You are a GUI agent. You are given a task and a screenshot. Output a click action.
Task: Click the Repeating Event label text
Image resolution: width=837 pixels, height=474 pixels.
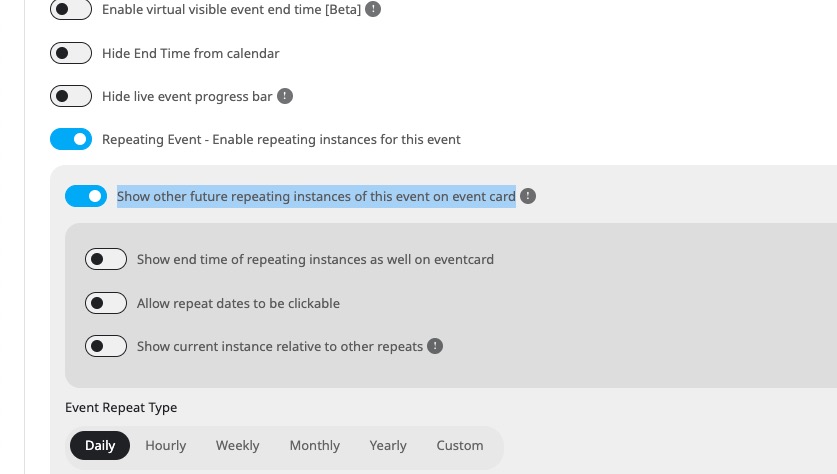281,139
